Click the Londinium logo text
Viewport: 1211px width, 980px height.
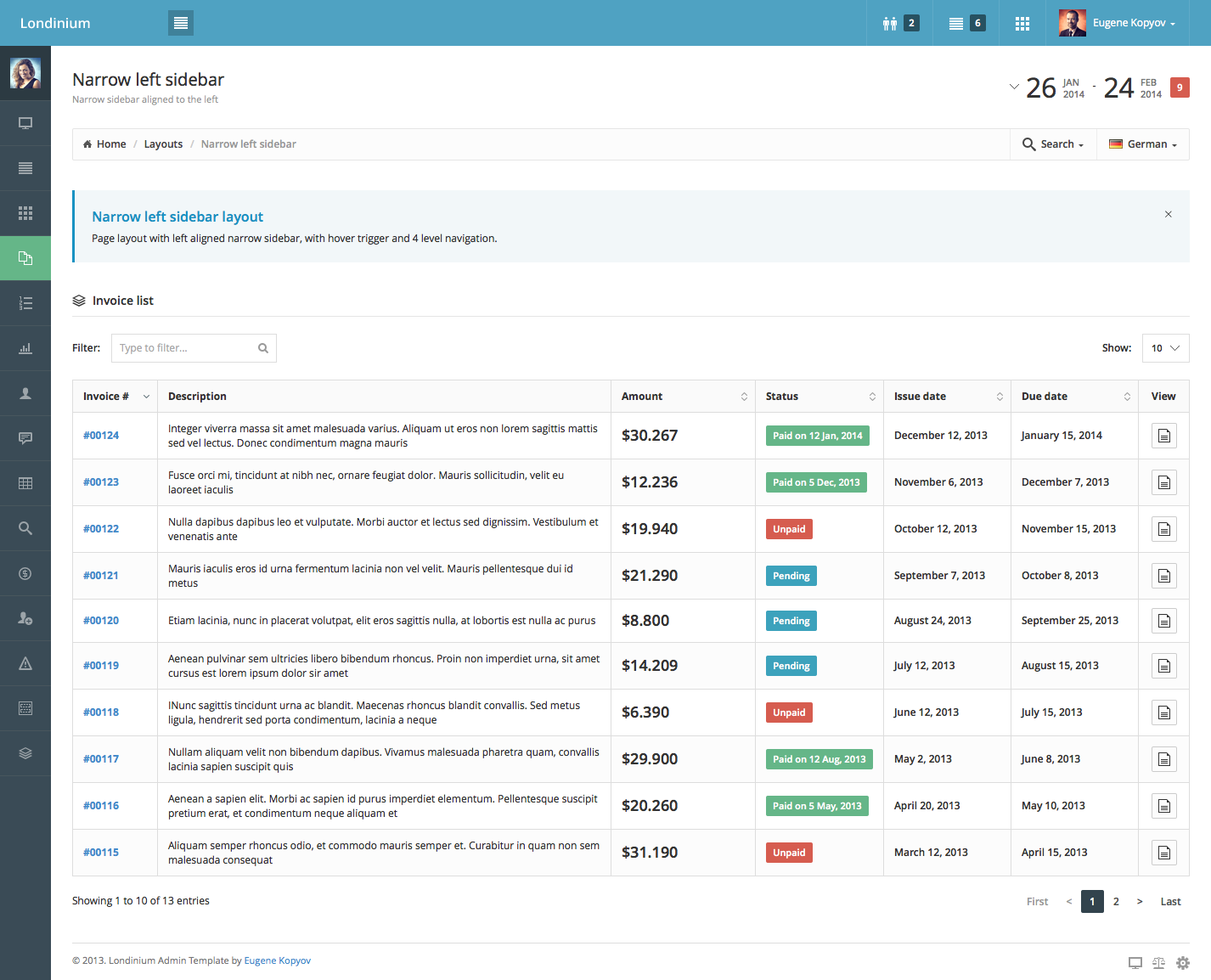[x=55, y=23]
